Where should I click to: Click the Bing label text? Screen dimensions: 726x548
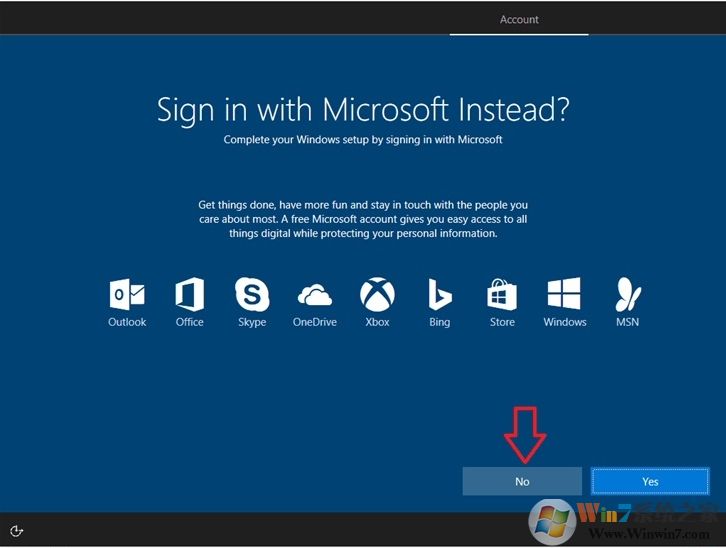[439, 322]
